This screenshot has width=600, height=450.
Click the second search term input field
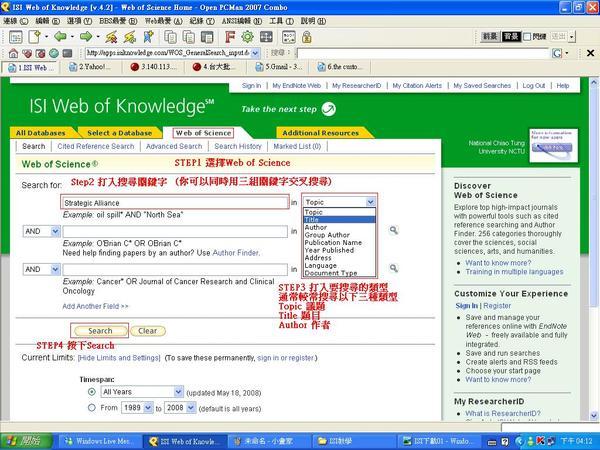click(175, 231)
